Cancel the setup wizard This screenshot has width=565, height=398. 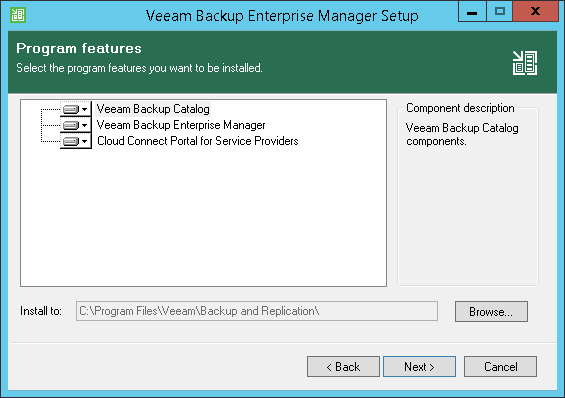tap(500, 367)
